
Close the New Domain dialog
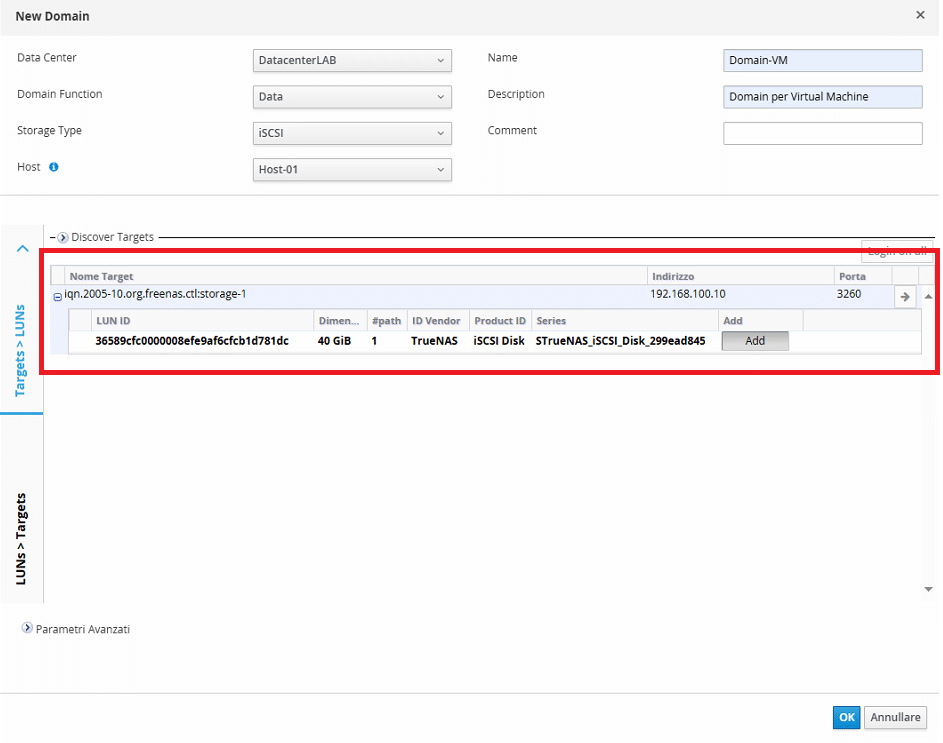[920, 15]
